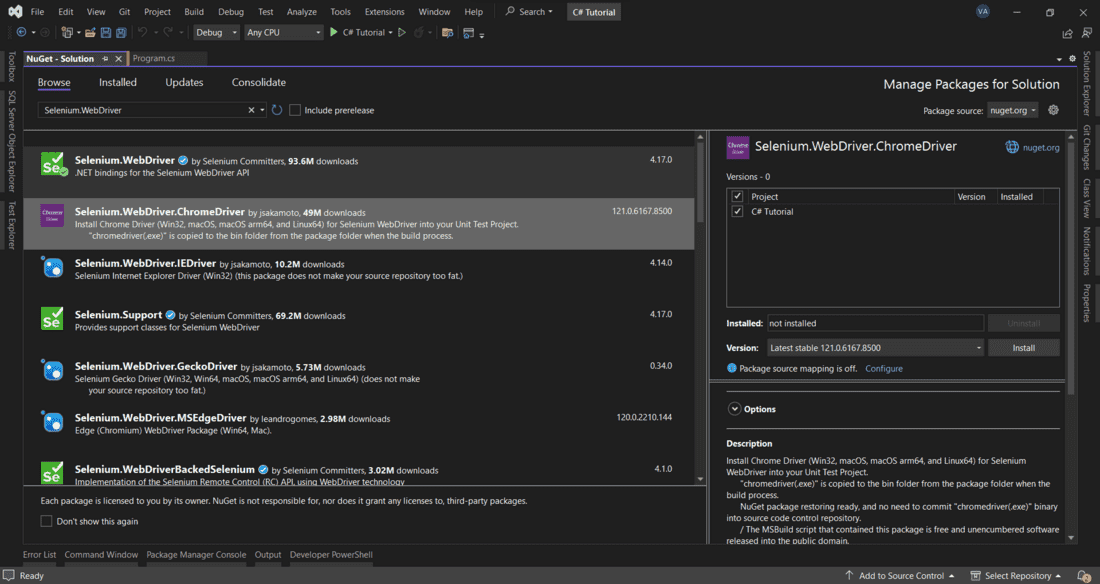Click the Install button

pos(1024,347)
